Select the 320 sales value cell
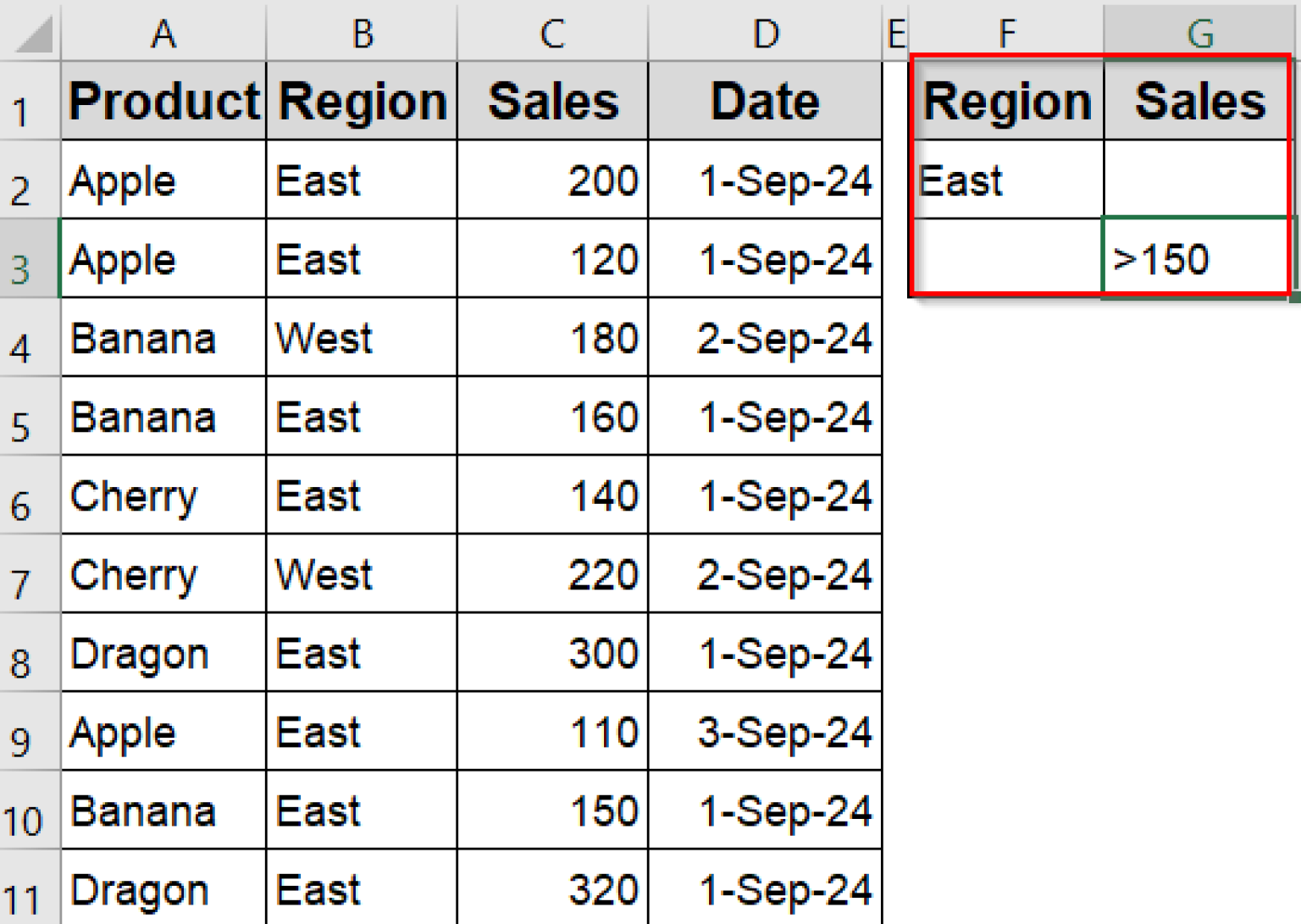Image resolution: width=1301 pixels, height=924 pixels. point(551,888)
